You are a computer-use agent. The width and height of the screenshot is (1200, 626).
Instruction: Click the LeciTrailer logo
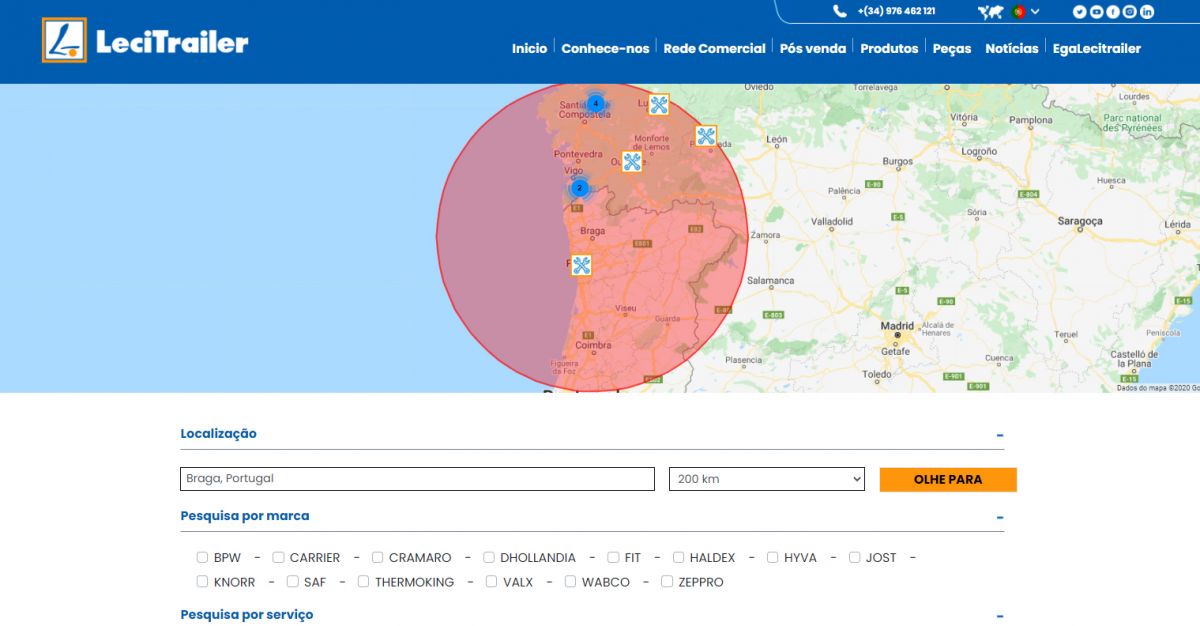click(x=145, y=41)
